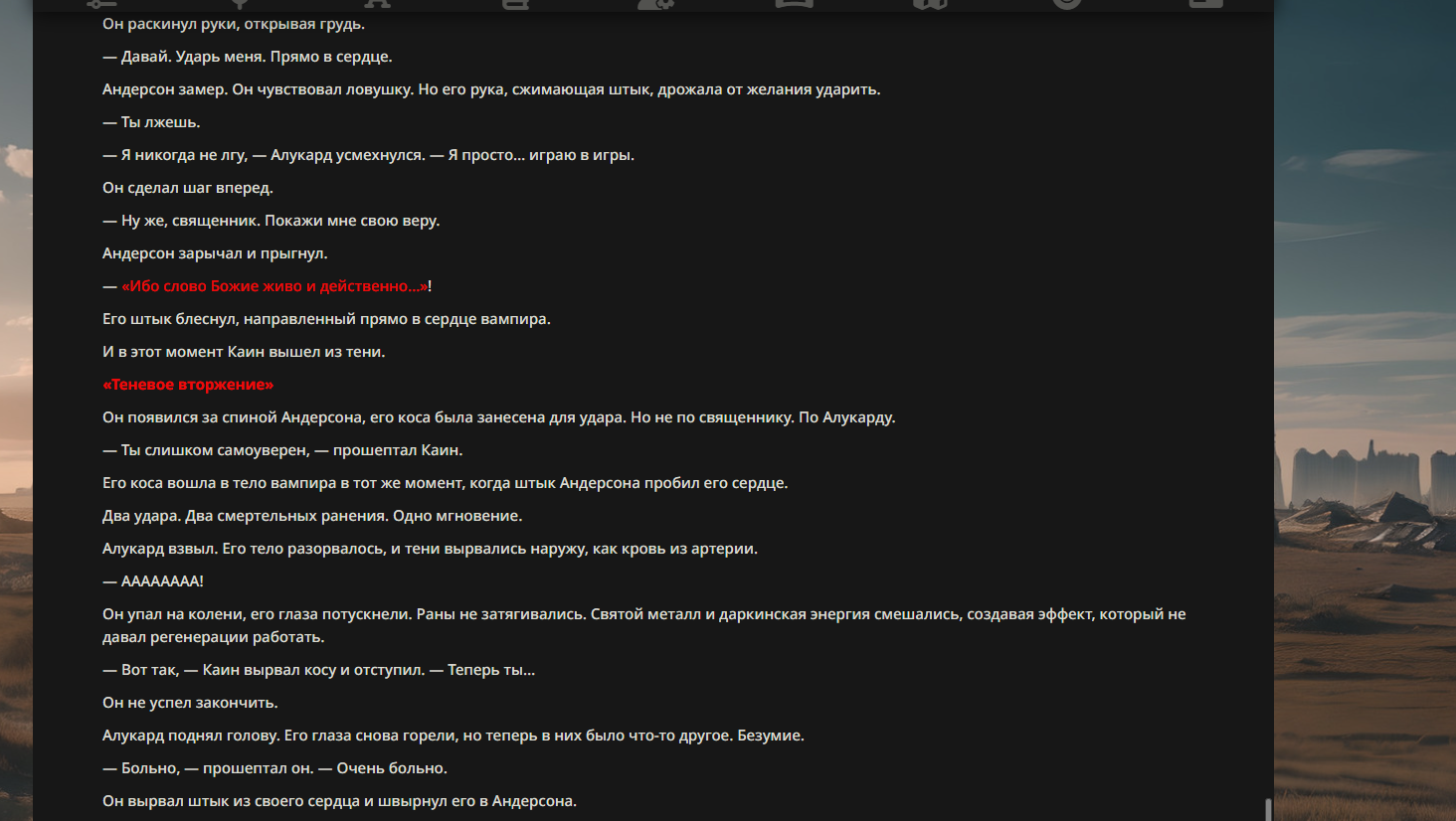The image size is (1456, 821).
Task: Open the user with gear icon
Action: coord(655,4)
